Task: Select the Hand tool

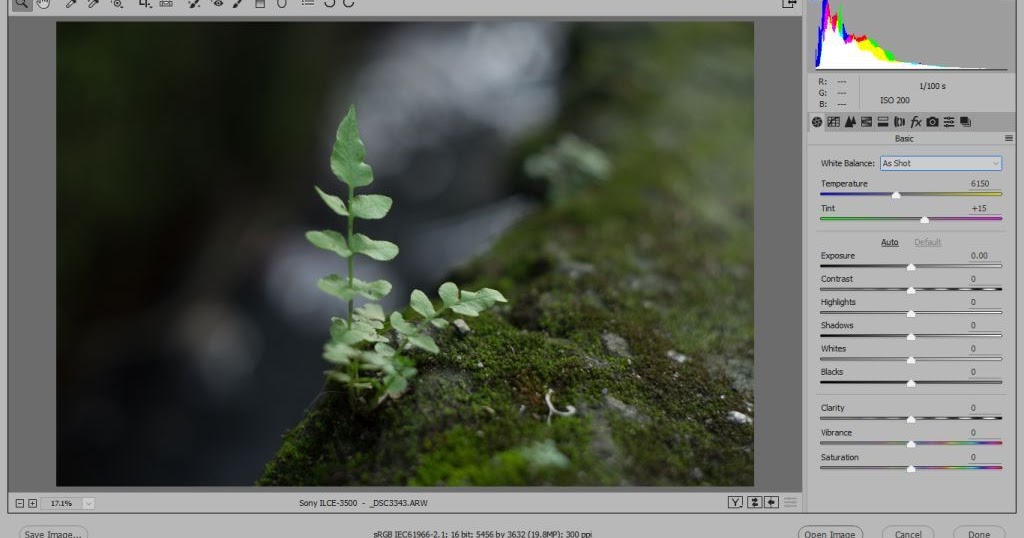Action: (44, 4)
